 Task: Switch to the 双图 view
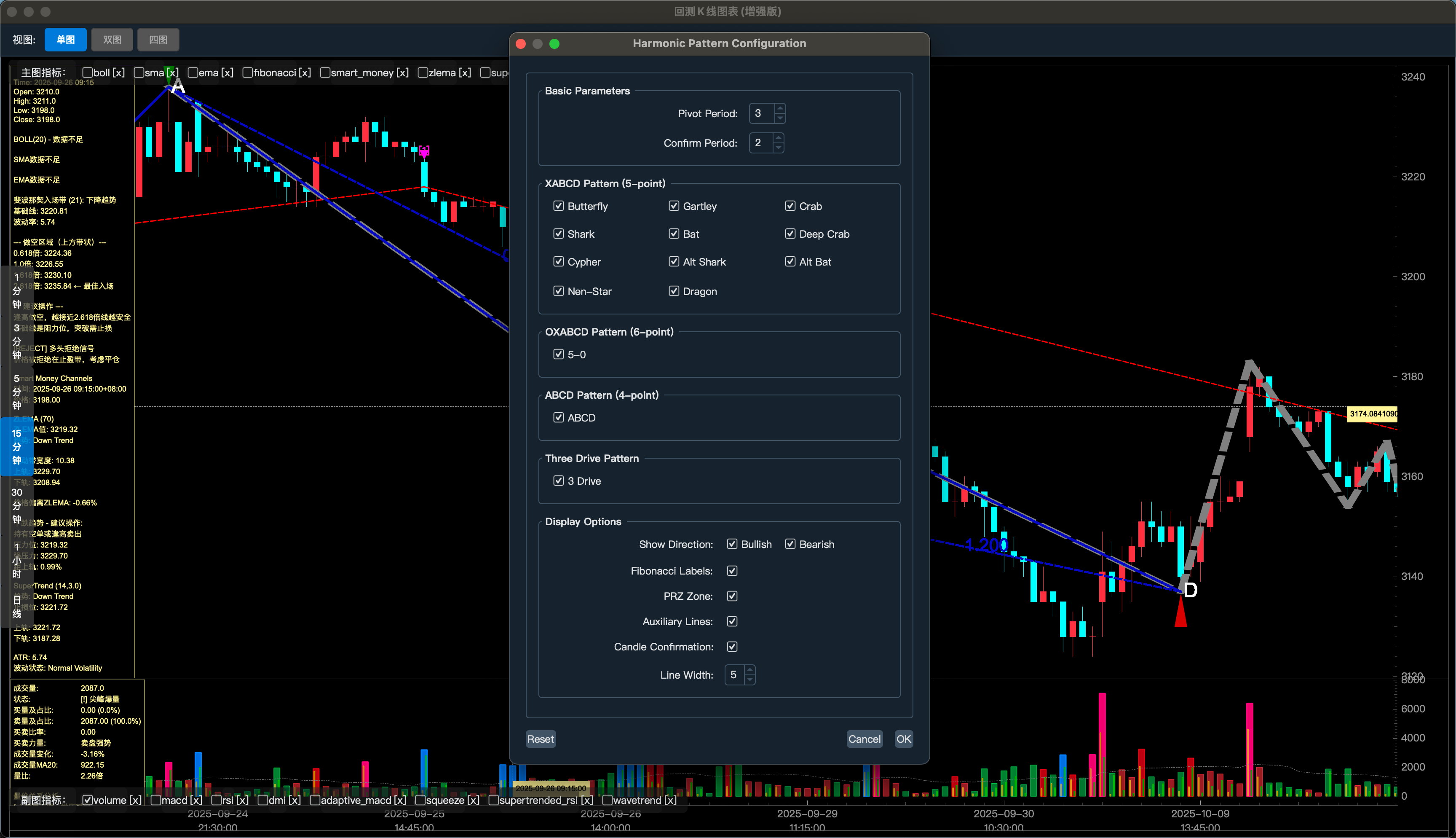pyautogui.click(x=112, y=40)
